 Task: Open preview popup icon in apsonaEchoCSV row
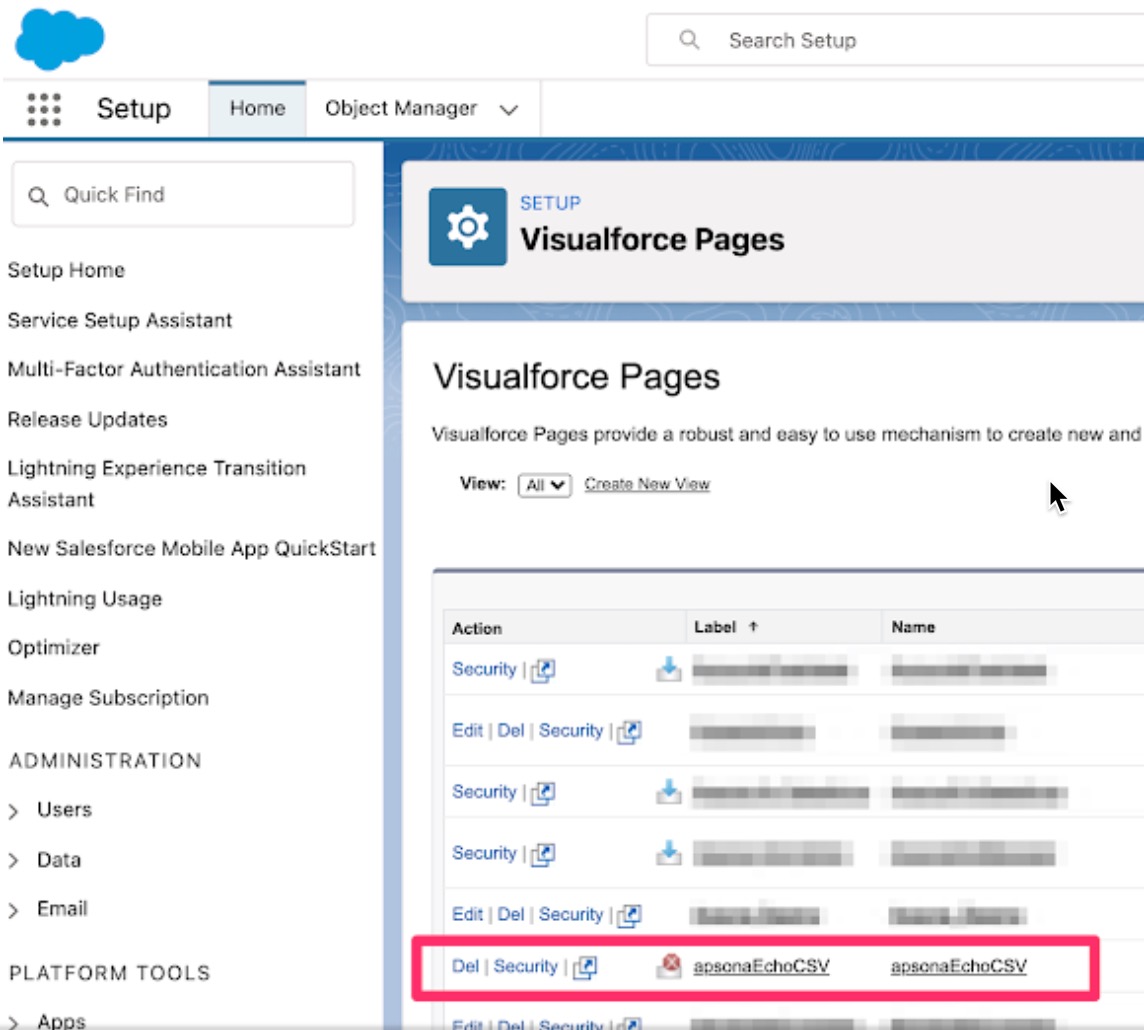click(585, 967)
